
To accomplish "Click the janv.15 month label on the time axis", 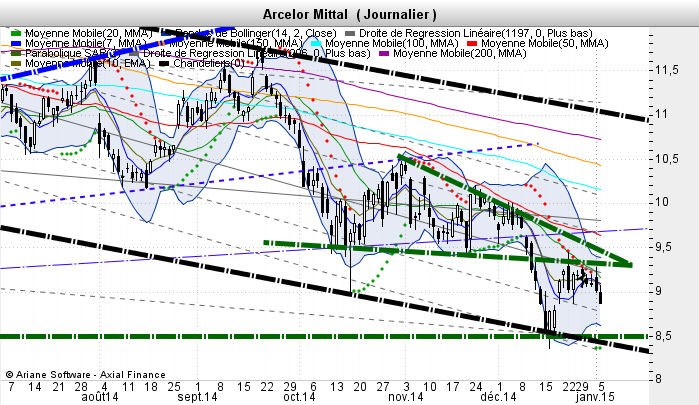I will pyautogui.click(x=595, y=397).
